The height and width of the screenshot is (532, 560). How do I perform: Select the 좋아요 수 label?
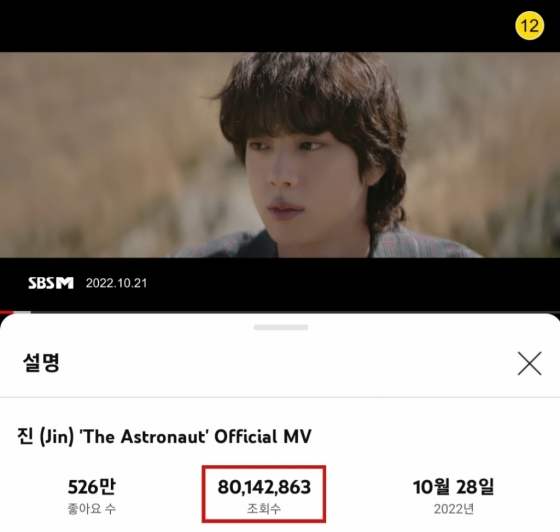point(92,509)
